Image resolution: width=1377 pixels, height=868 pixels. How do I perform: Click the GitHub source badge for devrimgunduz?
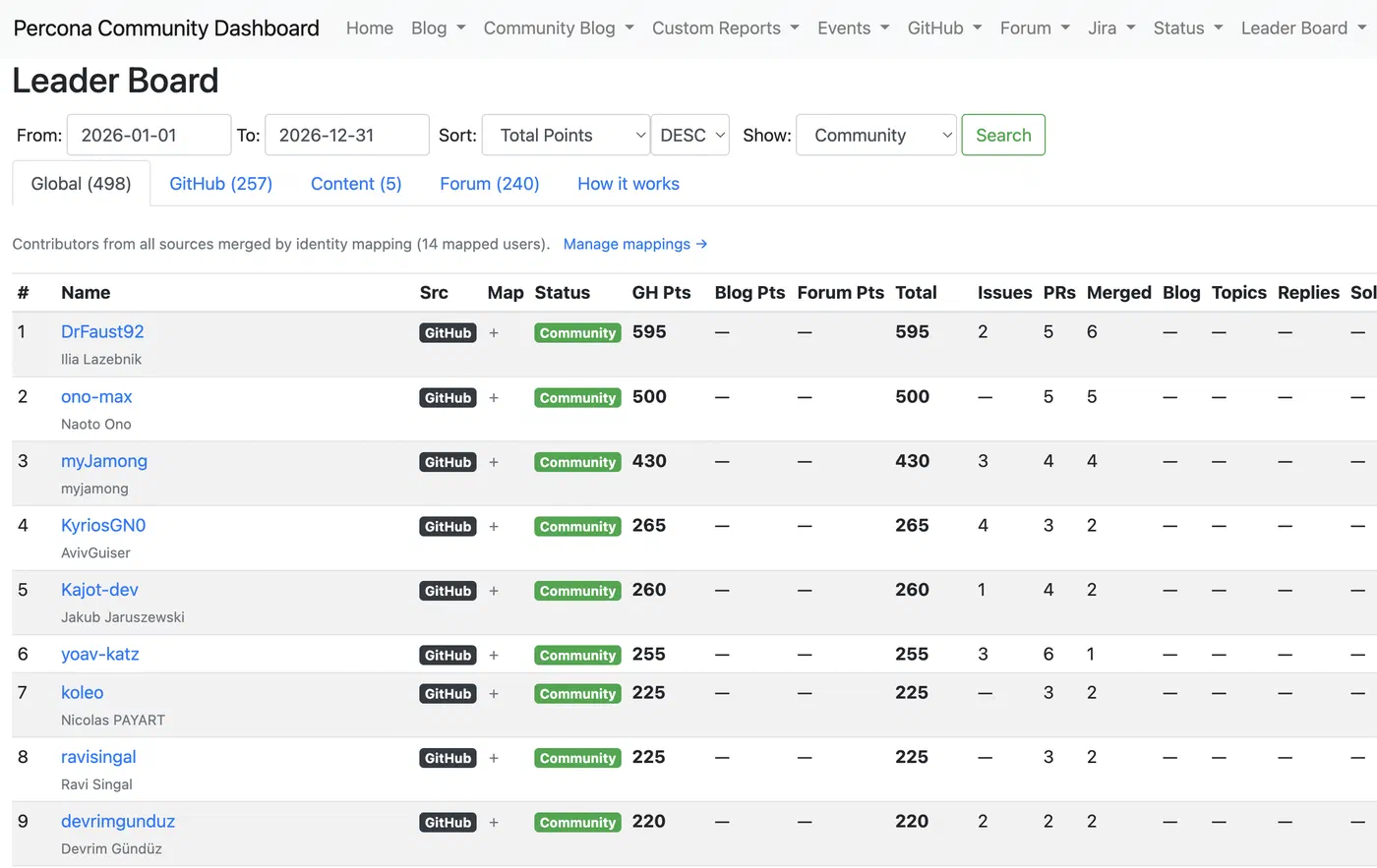click(x=448, y=823)
